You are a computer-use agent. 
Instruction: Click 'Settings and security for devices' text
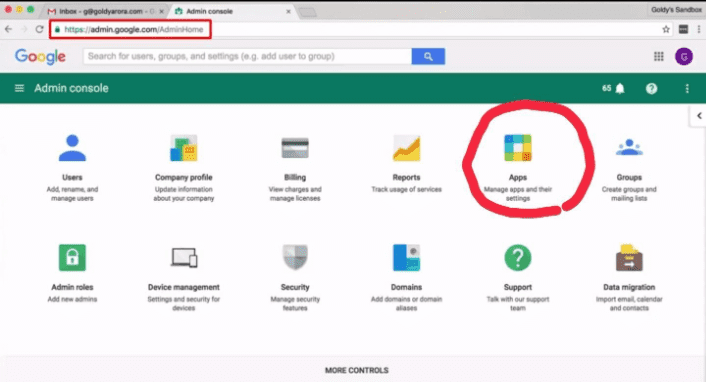pyautogui.click(x=184, y=304)
